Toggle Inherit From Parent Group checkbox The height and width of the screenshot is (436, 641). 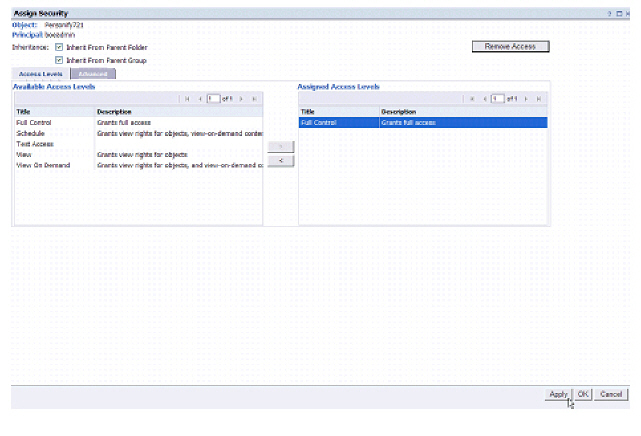[59, 60]
